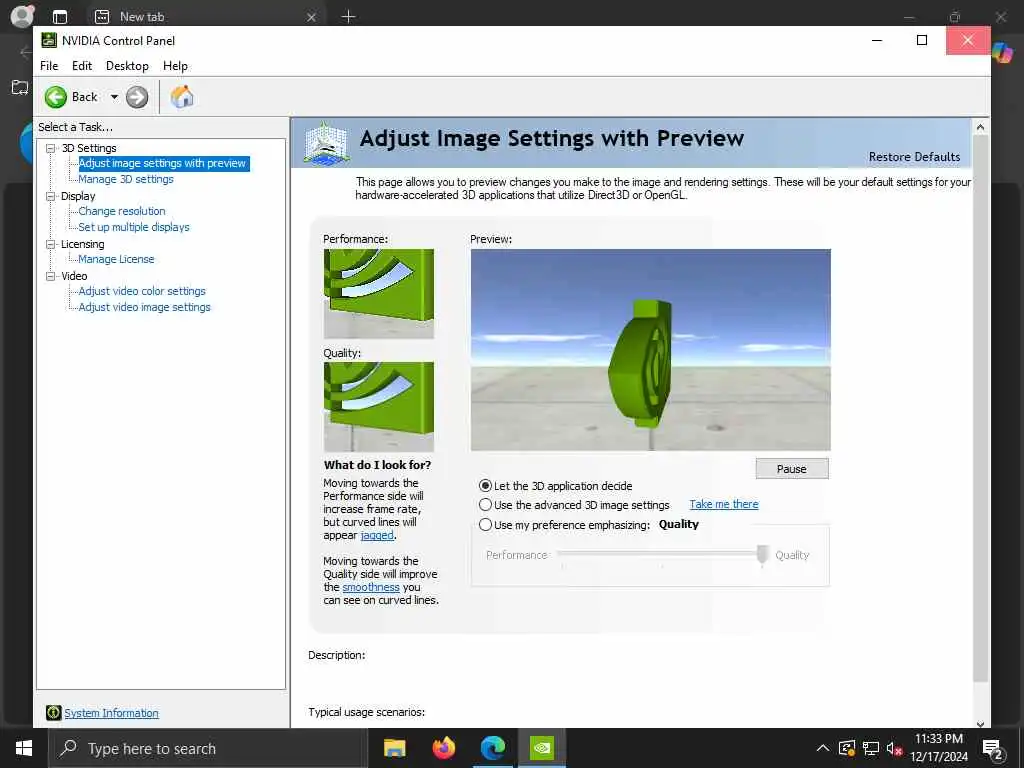Launch Firefox from the taskbar
This screenshot has height=768, width=1024.
[444, 748]
